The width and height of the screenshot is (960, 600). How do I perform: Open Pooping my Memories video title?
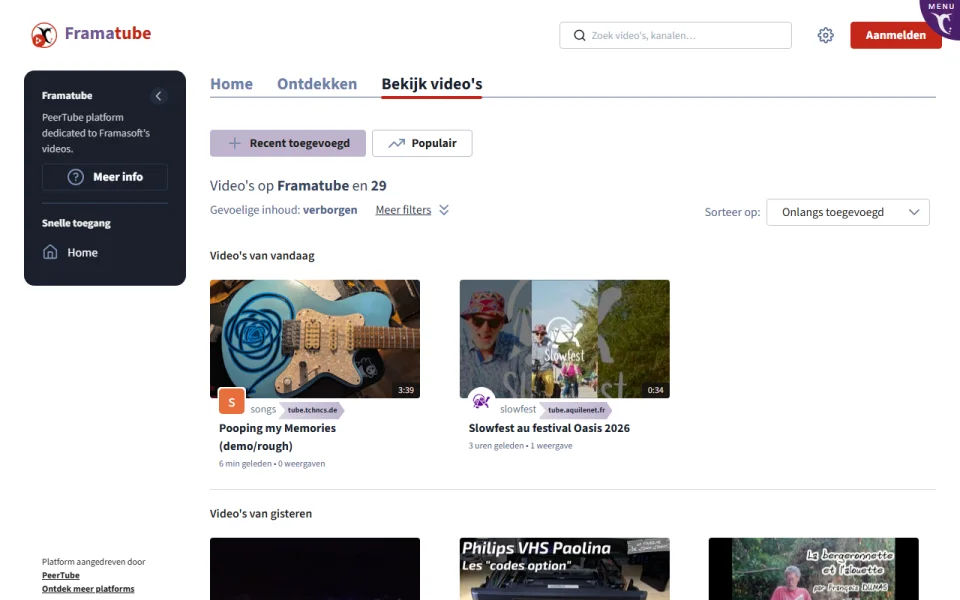pos(277,437)
